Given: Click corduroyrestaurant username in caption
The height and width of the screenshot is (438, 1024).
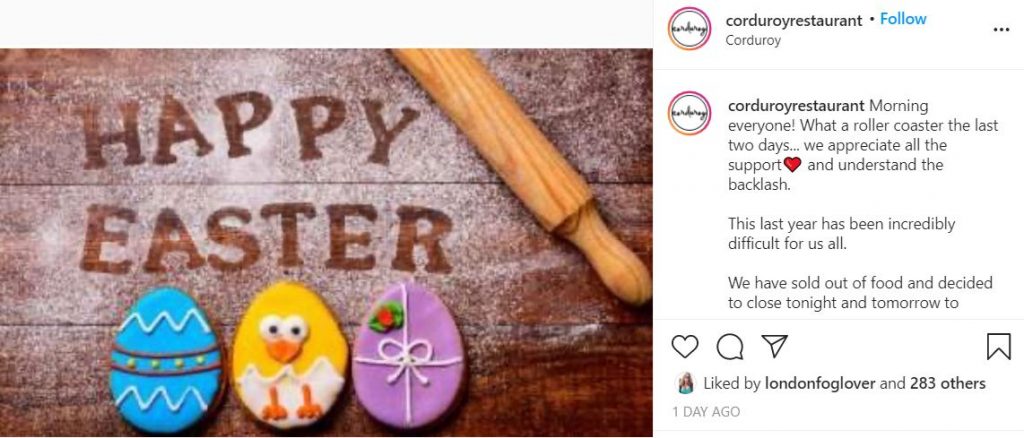Looking at the screenshot, I should (796, 105).
